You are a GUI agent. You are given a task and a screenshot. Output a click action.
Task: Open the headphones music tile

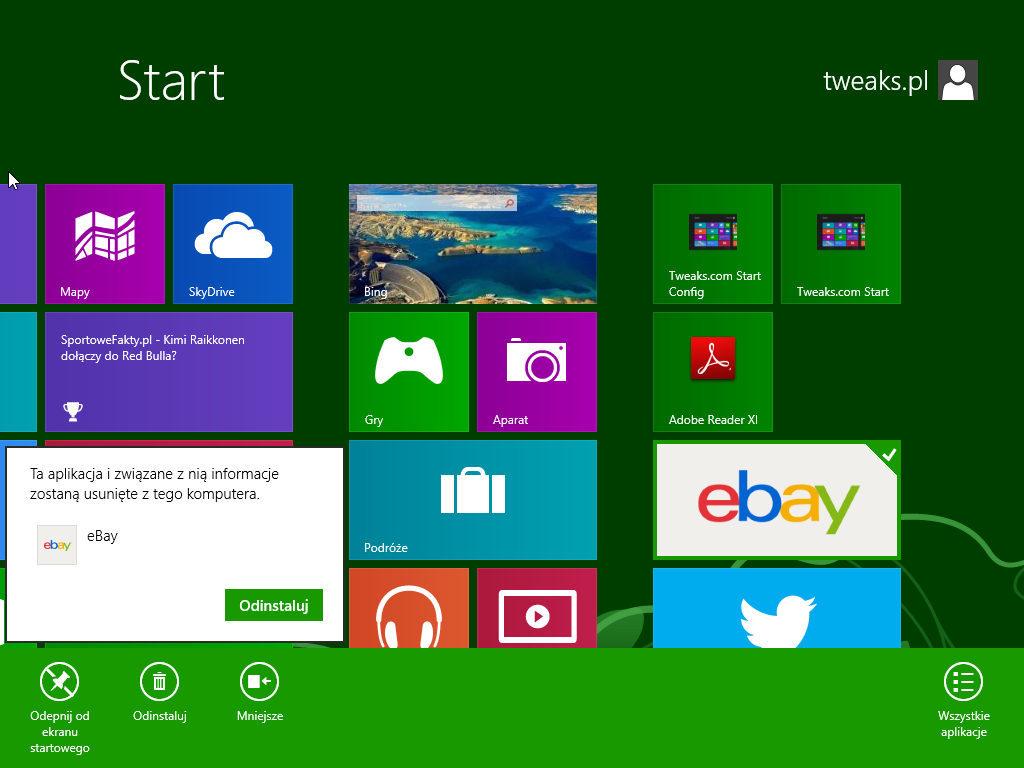point(409,608)
